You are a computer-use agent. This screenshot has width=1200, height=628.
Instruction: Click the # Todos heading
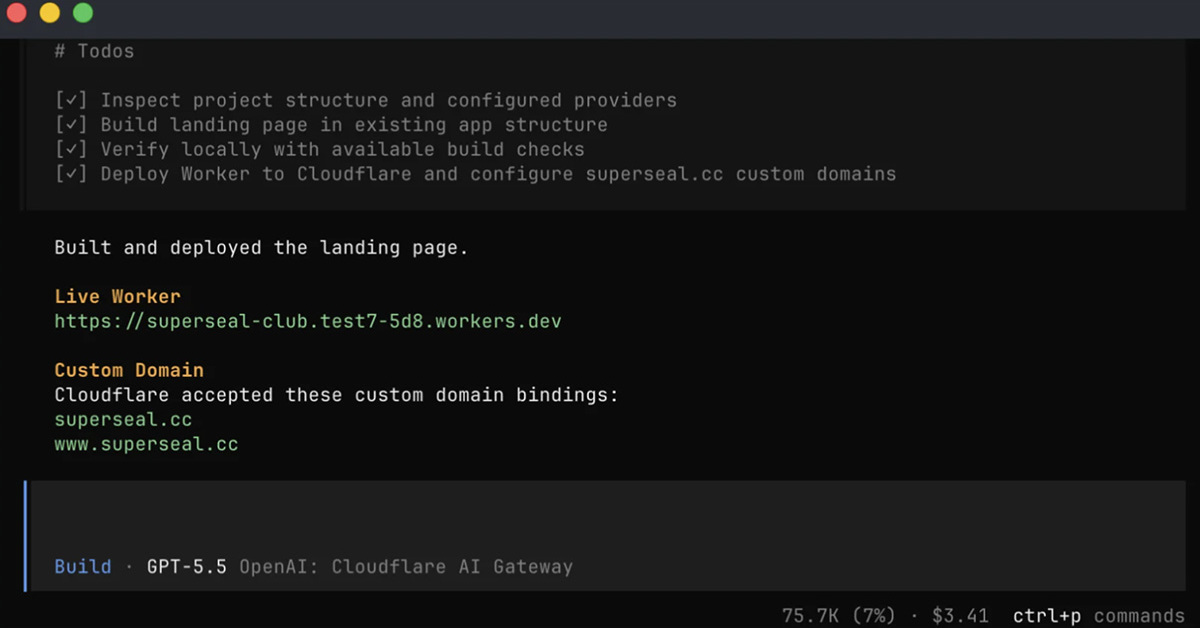point(94,51)
